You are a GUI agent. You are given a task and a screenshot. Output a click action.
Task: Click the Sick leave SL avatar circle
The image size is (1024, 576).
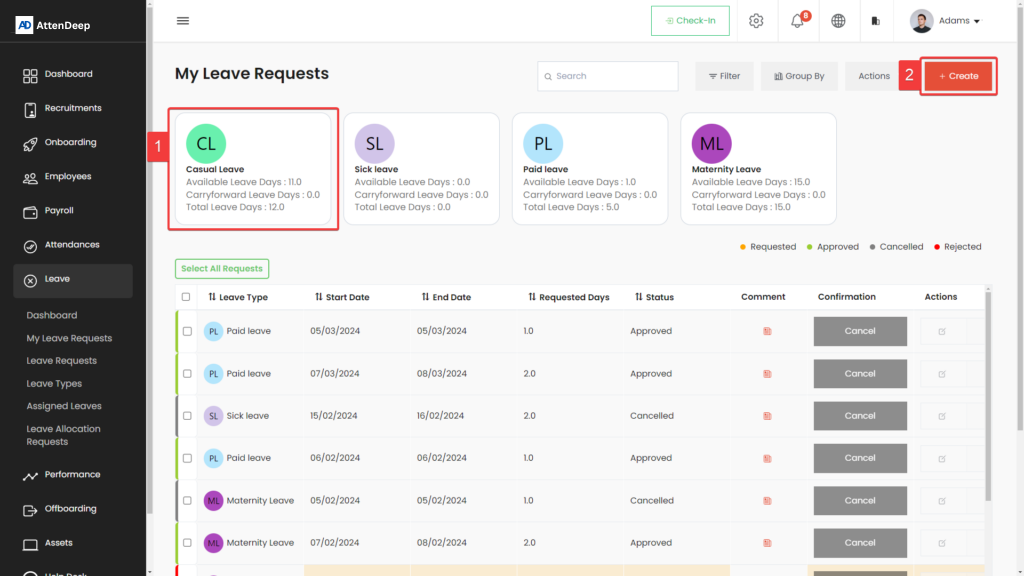click(x=374, y=144)
